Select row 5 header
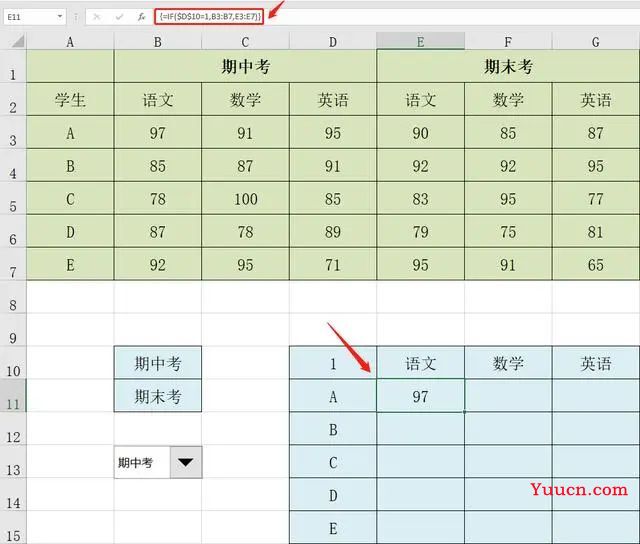 click(x=13, y=198)
